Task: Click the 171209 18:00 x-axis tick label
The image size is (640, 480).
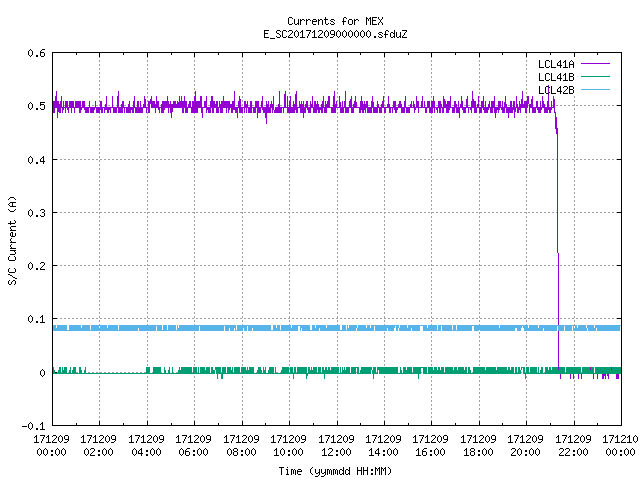Action: [x=478, y=446]
